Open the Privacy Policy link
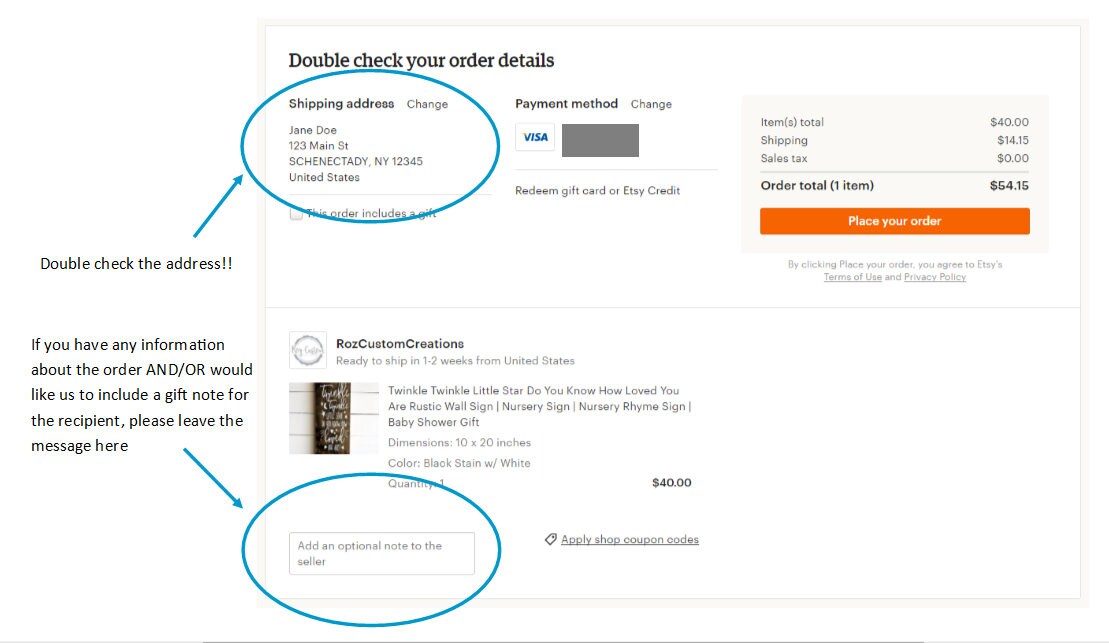The height and width of the screenshot is (643, 1109). click(x=934, y=277)
